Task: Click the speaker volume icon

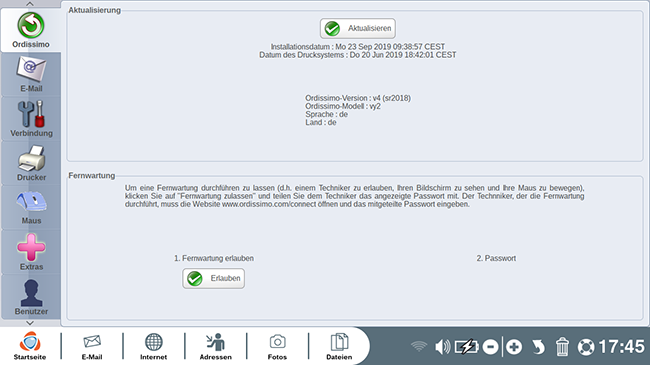Action: (x=443, y=347)
